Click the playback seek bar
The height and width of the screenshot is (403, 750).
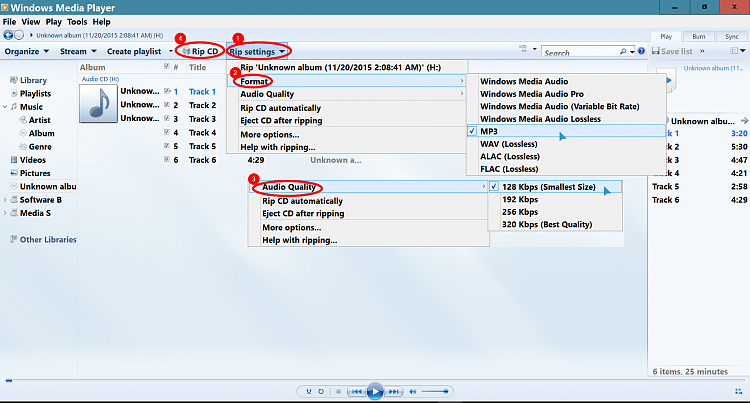tap(375, 381)
